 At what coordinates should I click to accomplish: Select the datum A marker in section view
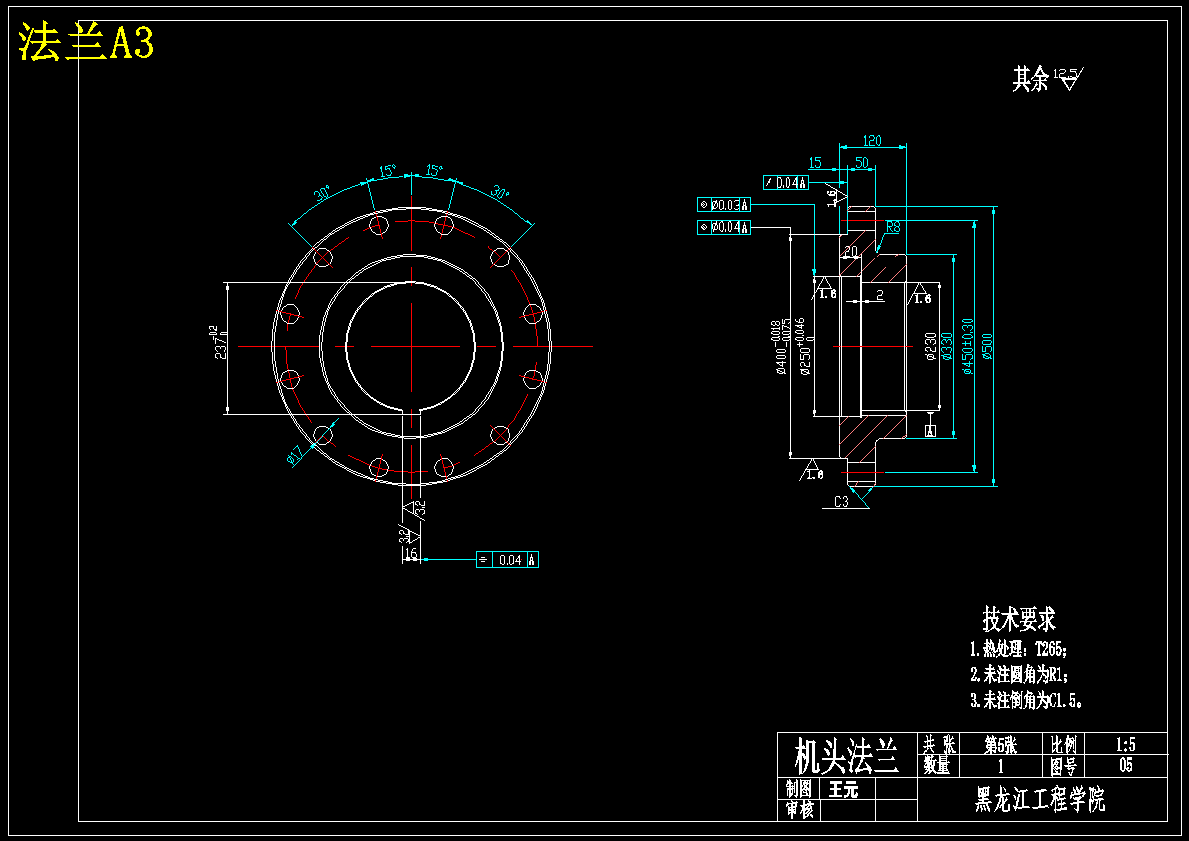931,431
